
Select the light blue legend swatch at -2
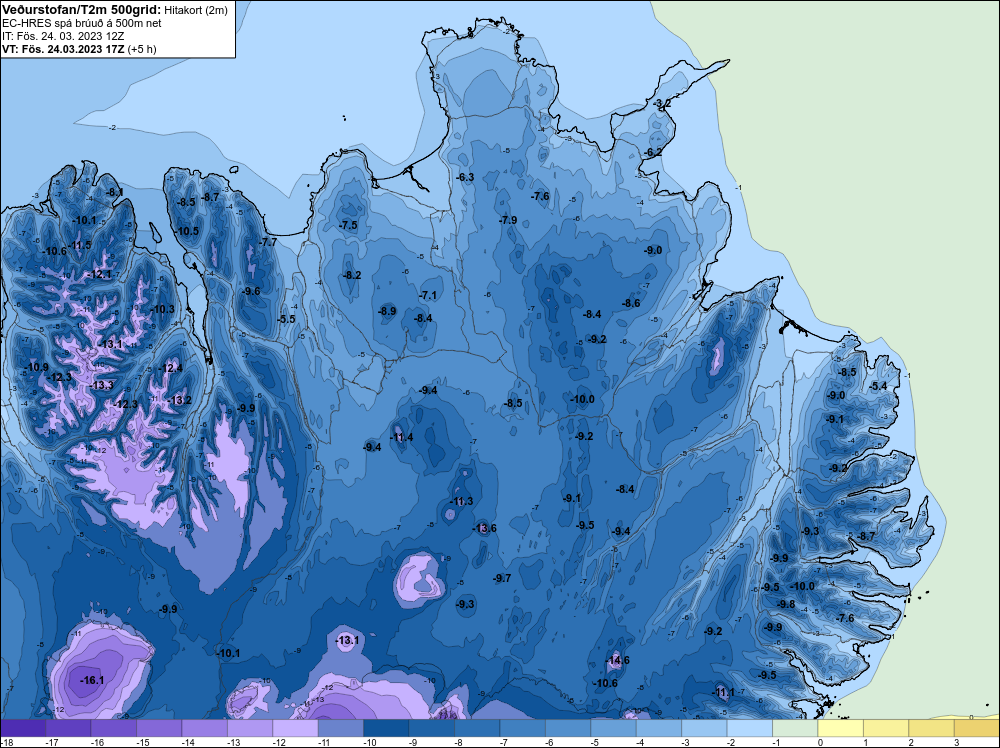click(749, 728)
